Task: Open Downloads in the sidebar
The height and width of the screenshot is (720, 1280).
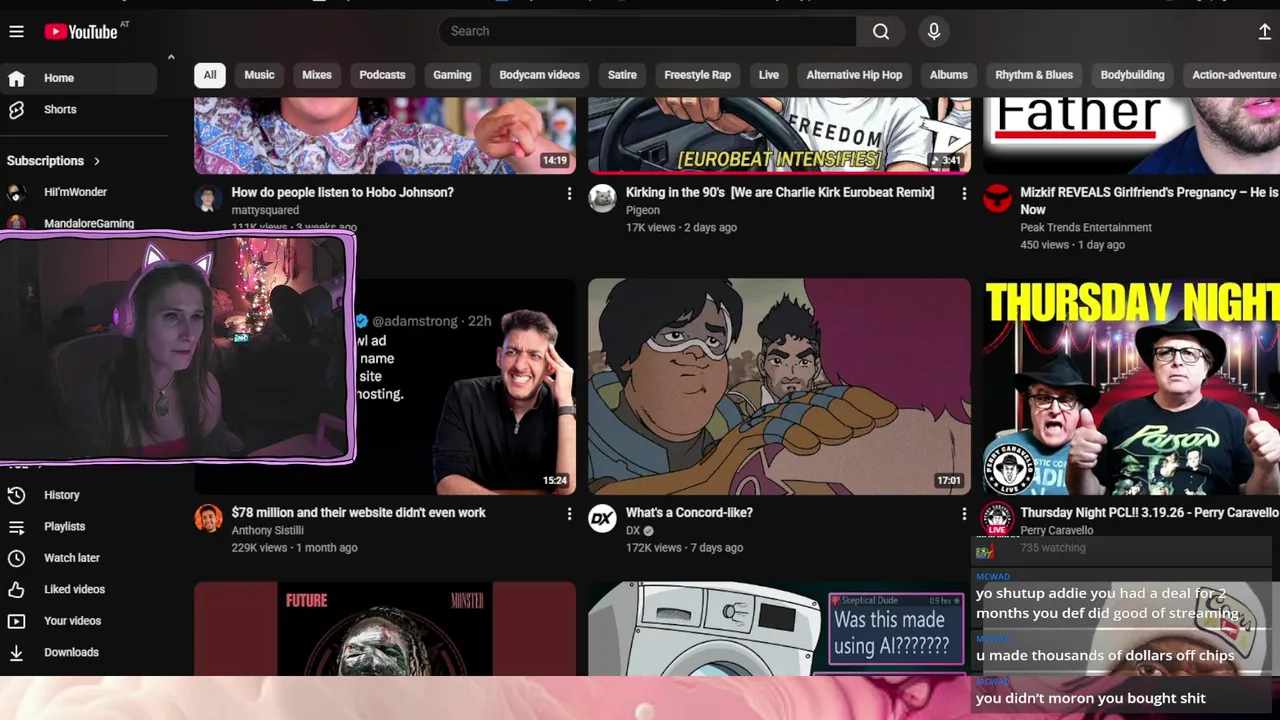Action: [80, 652]
